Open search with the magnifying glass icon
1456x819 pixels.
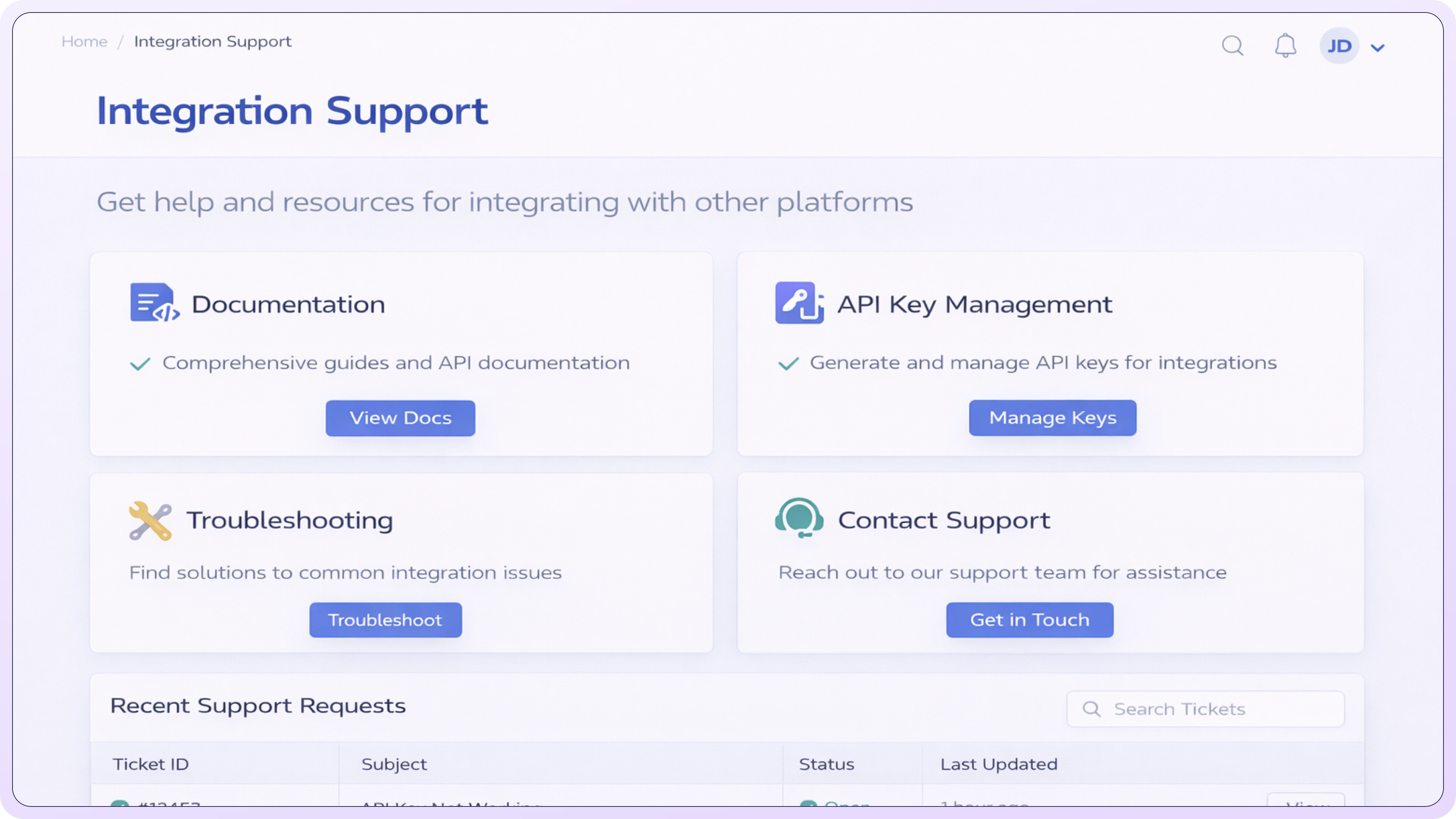(1233, 46)
